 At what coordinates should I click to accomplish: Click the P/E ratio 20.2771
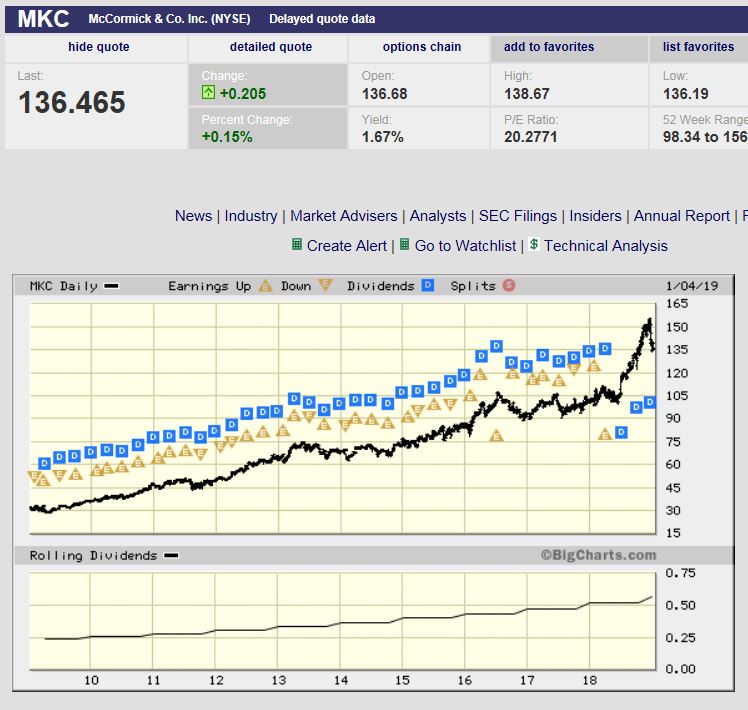tap(530, 137)
